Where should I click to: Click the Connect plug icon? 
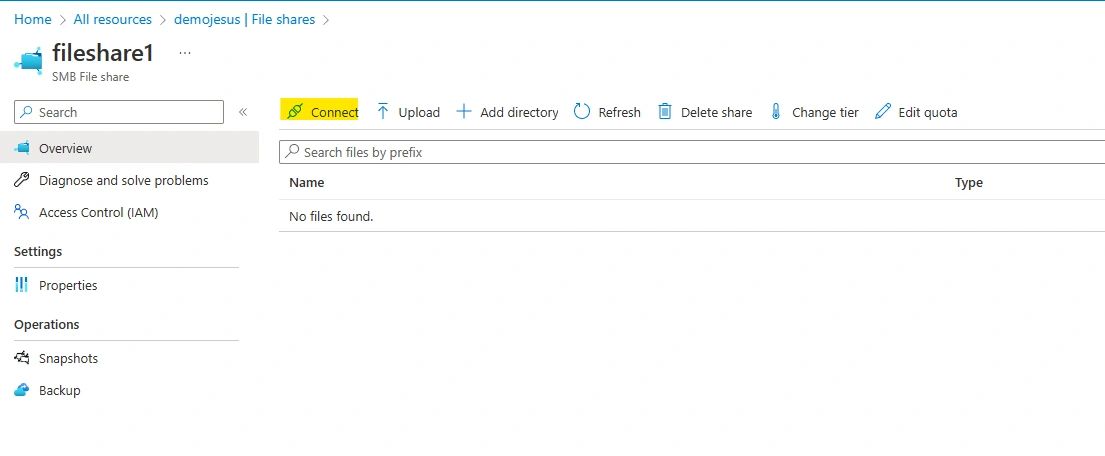[294, 112]
